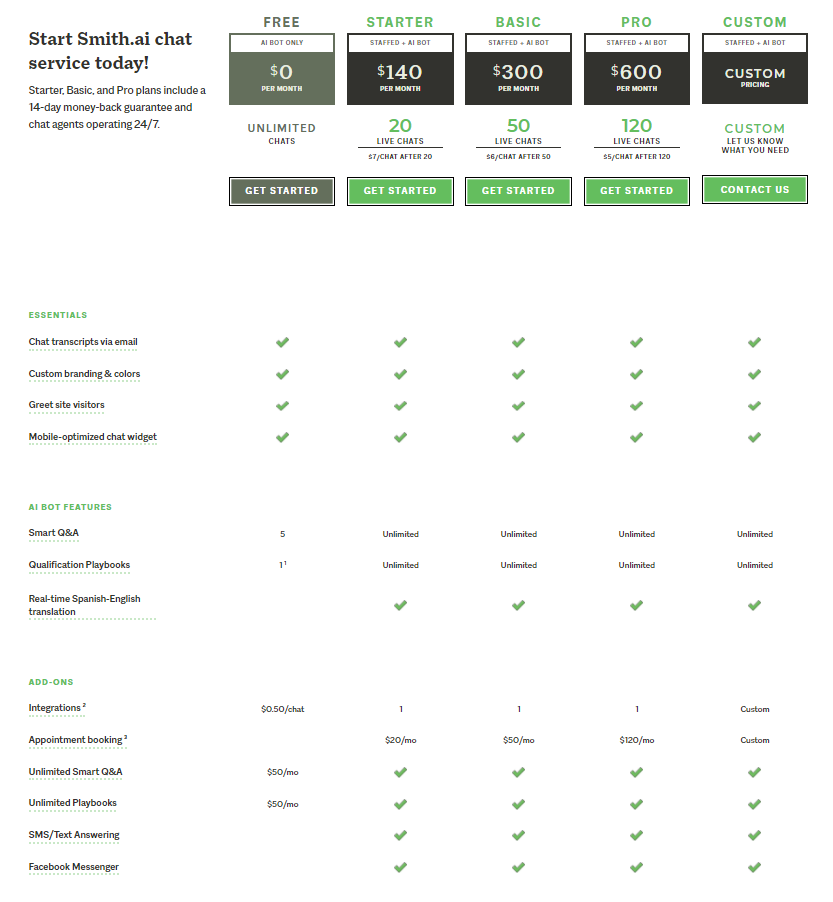833x902 pixels.
Task: Click the STARTER plan title
Action: pos(400,22)
